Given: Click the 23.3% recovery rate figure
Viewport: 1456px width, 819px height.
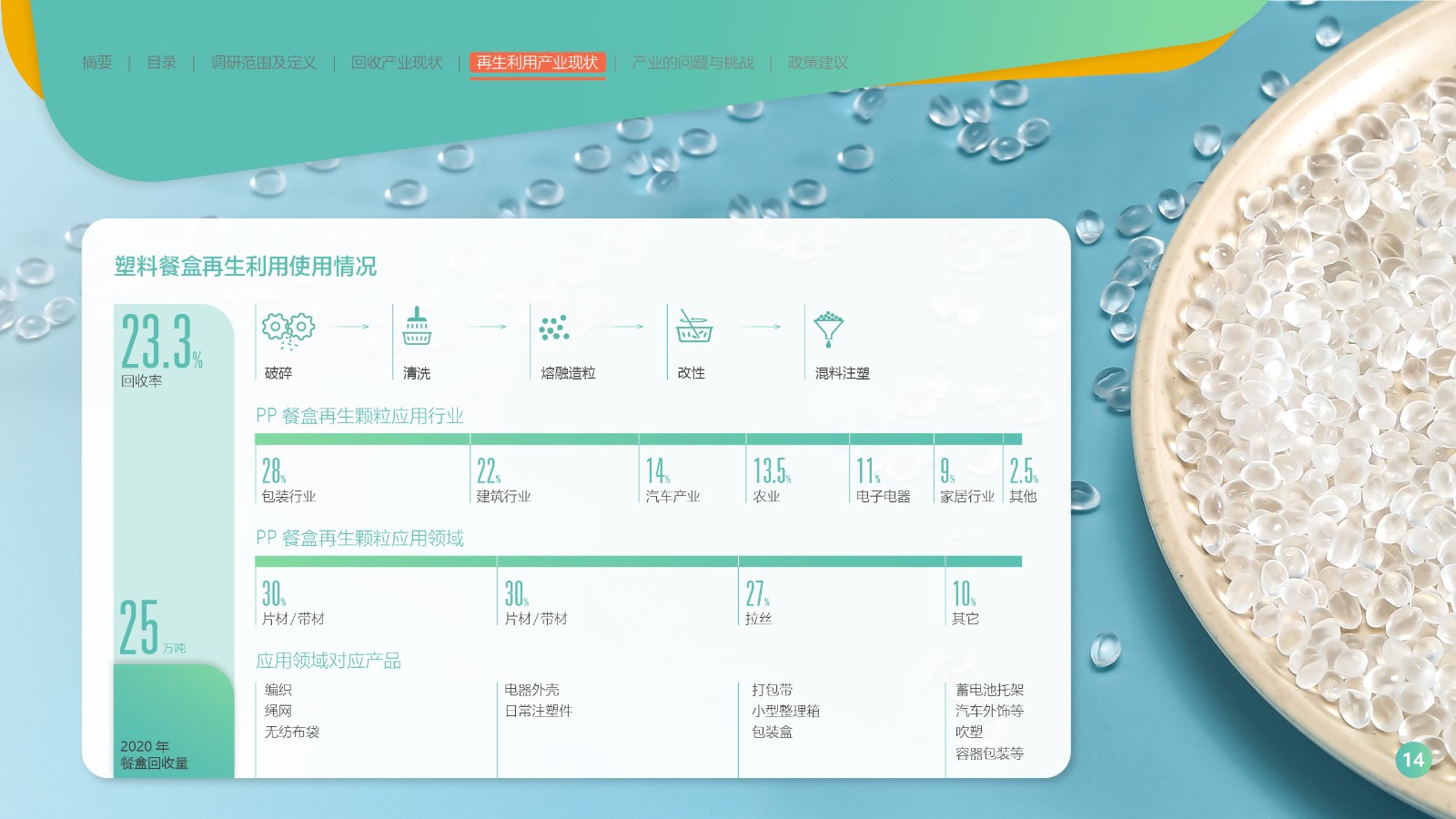Looking at the screenshot, I should (162, 341).
